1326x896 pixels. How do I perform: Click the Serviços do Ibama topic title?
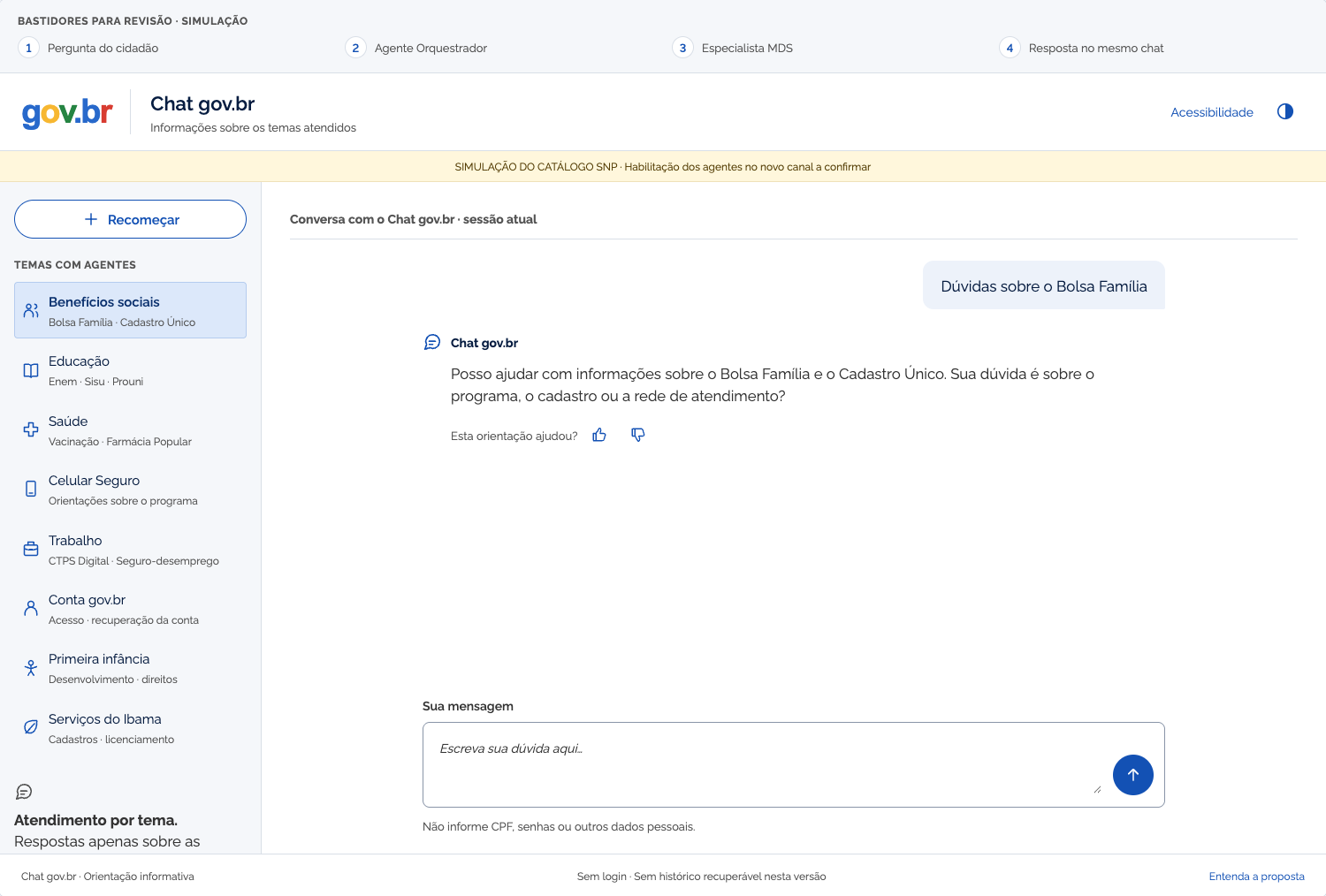104,719
